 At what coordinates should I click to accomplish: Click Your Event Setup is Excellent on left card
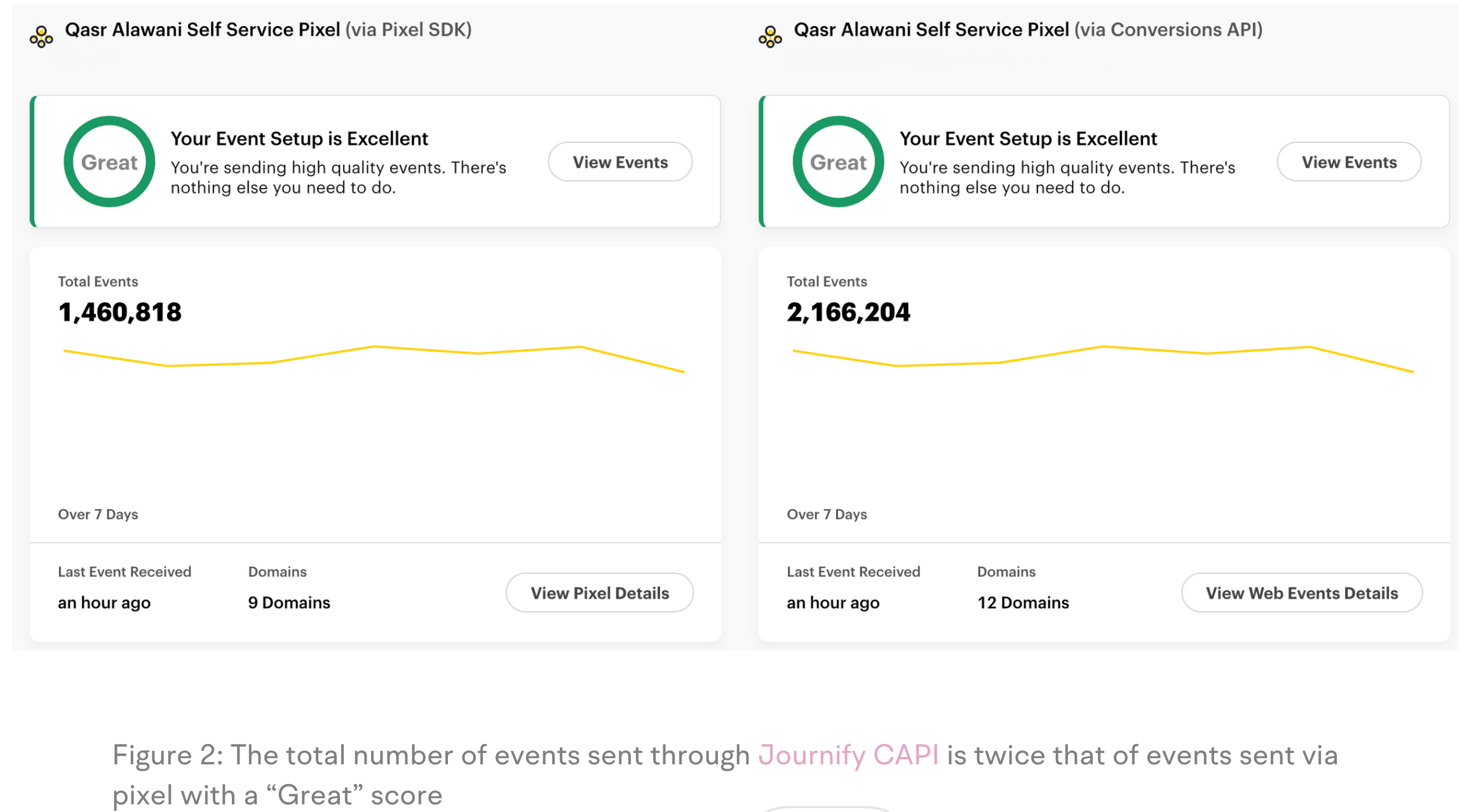[299, 139]
